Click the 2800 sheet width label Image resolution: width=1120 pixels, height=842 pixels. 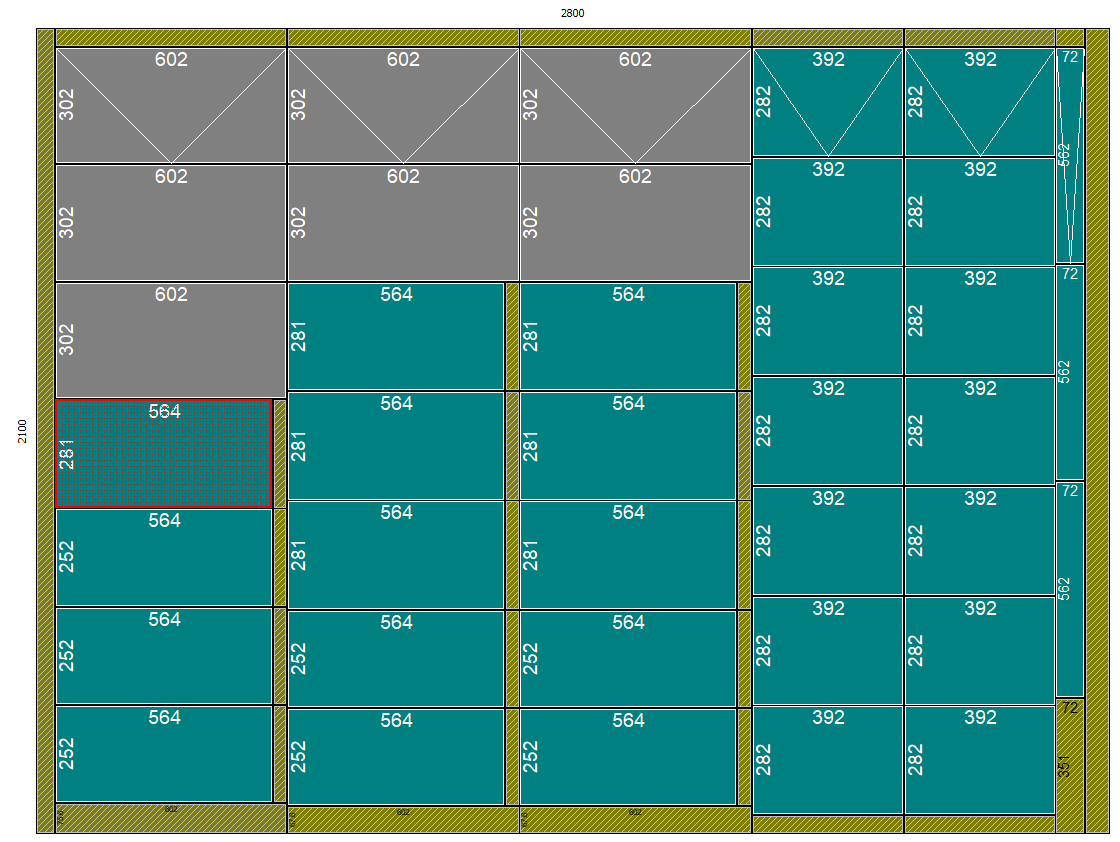pos(572,13)
